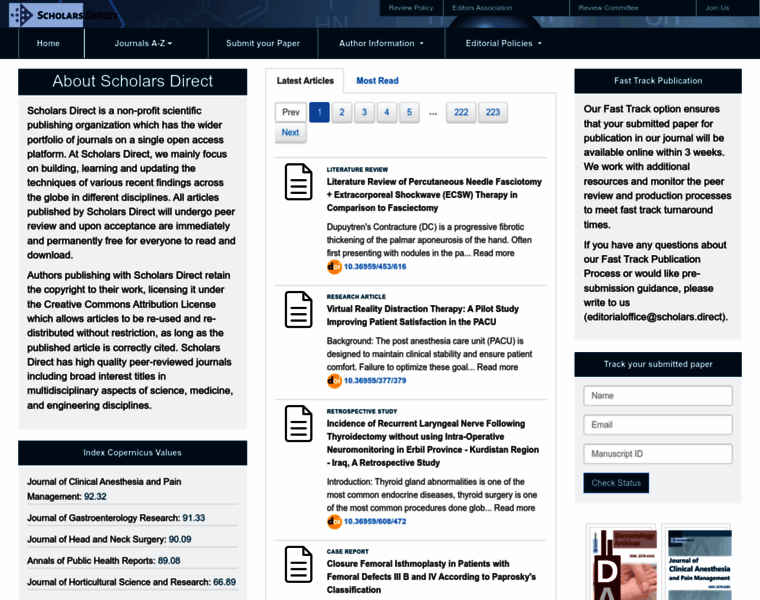This screenshot has width=760, height=600.
Task: Go to page 5 of articles
Action: [x=409, y=112]
